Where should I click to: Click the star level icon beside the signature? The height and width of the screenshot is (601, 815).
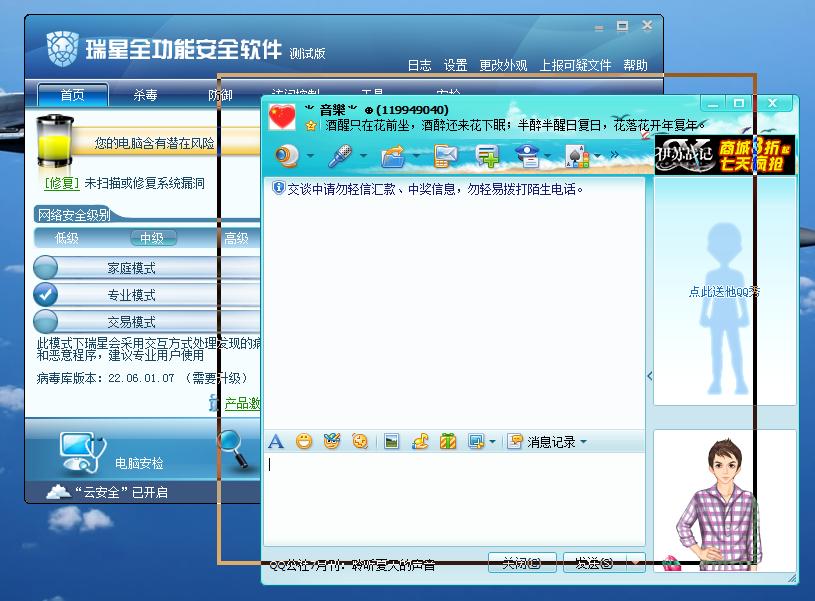[x=311, y=125]
